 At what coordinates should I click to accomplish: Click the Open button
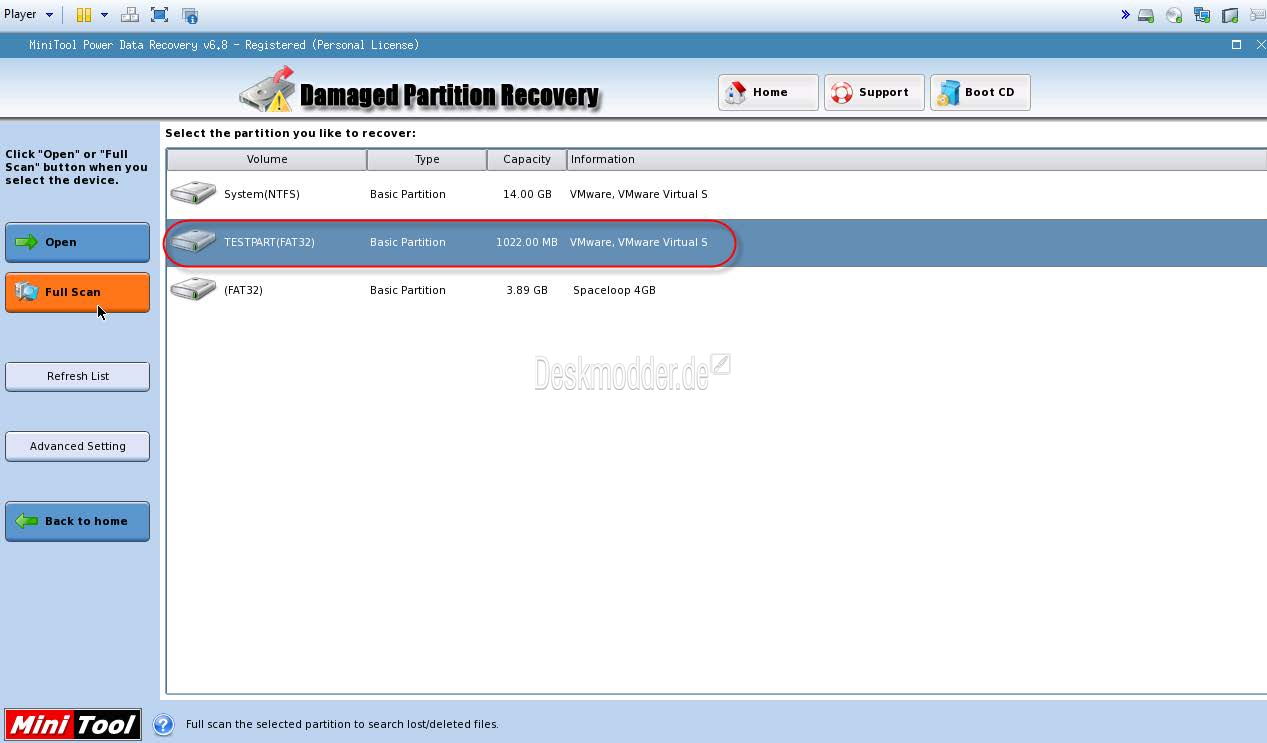[77, 242]
